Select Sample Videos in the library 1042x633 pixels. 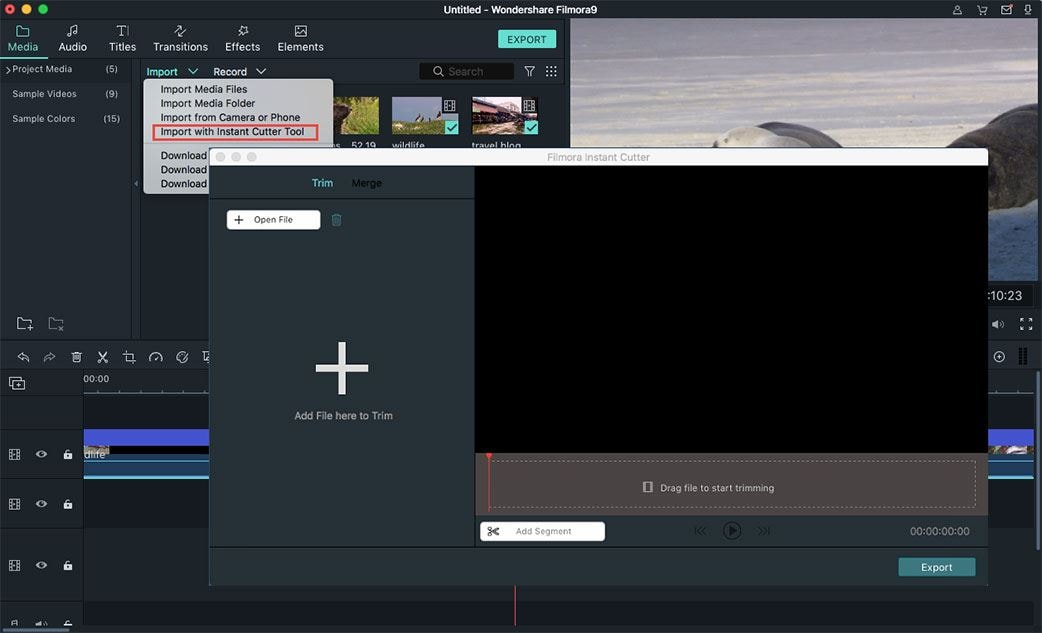[44, 94]
